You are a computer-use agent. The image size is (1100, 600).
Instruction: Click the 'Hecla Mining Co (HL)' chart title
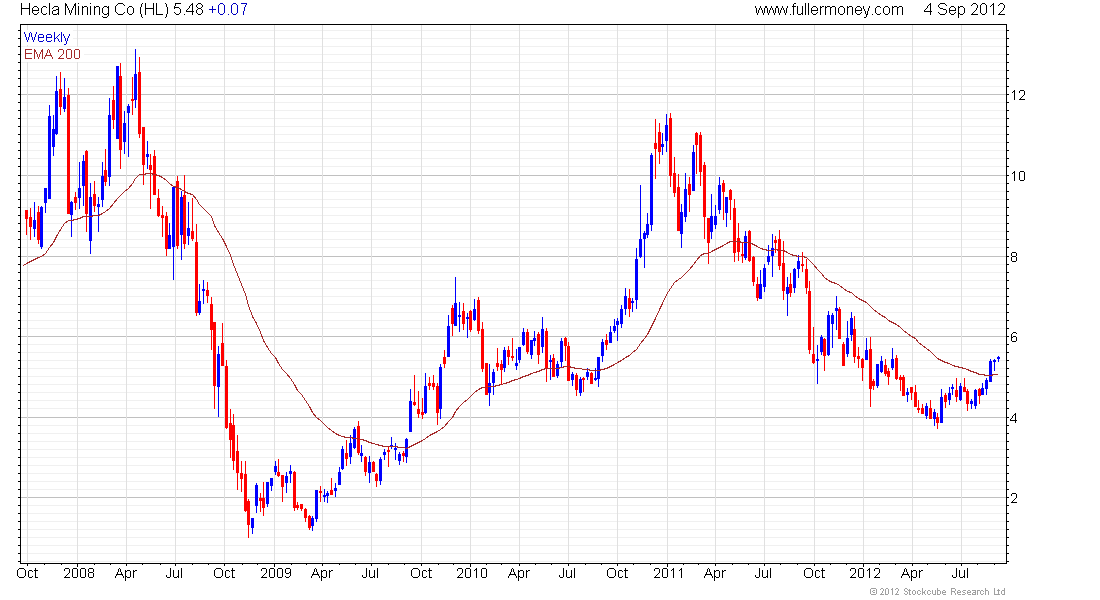[93, 10]
